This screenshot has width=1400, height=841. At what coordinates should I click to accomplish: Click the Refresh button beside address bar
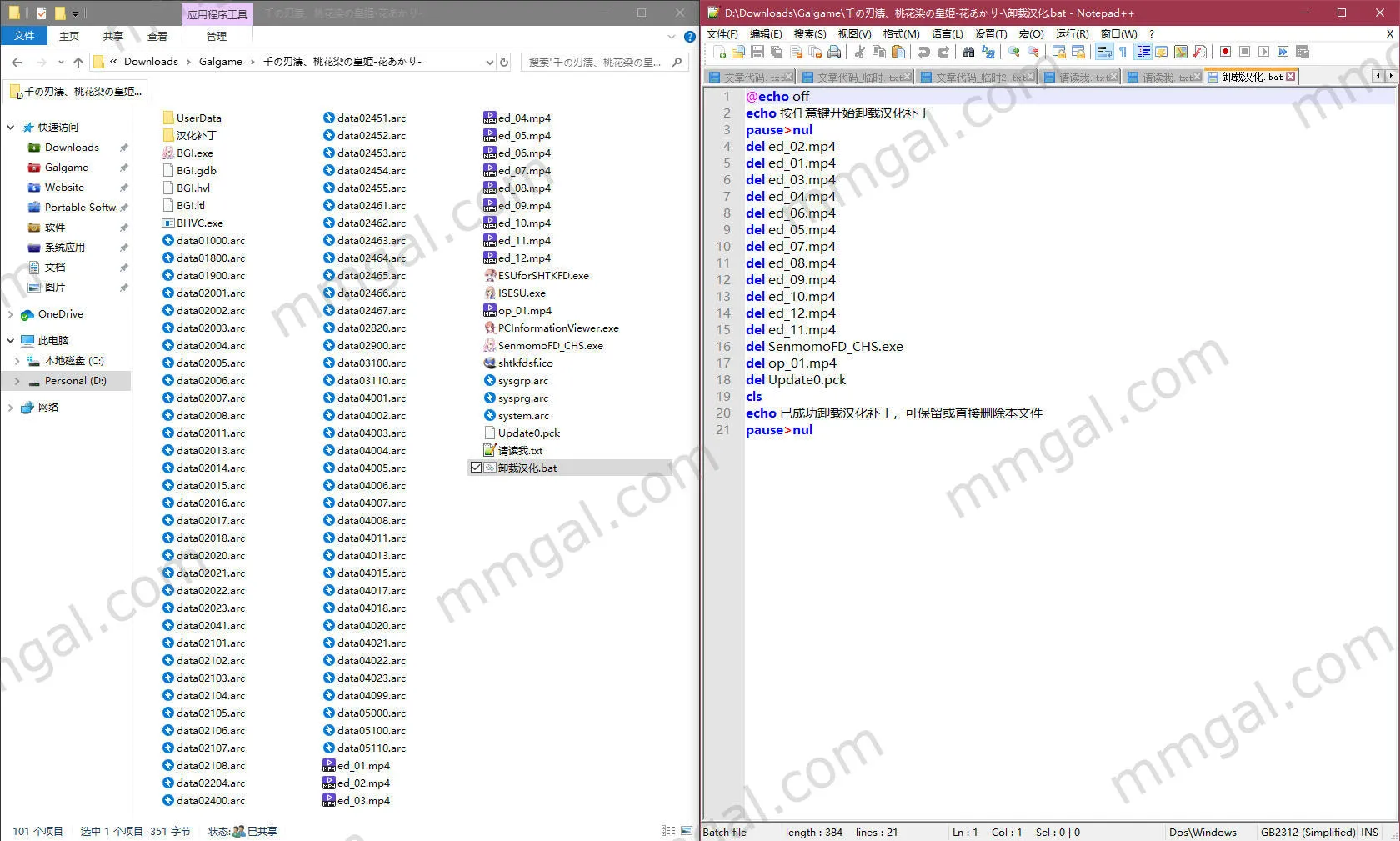[504, 62]
